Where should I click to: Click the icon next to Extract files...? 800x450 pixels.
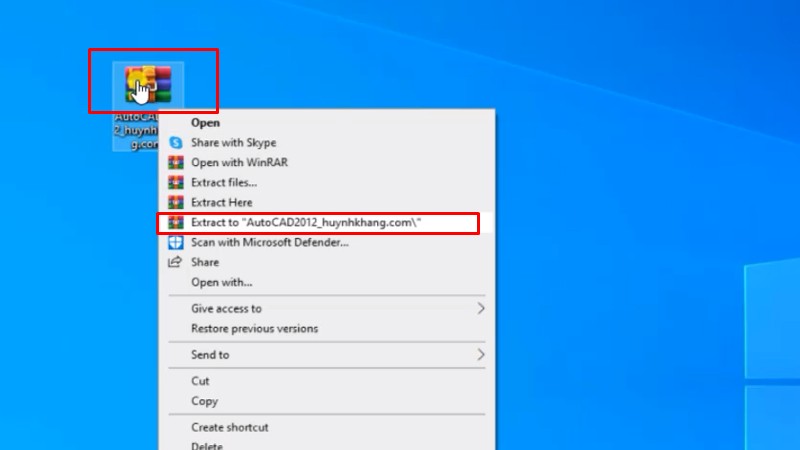click(176, 183)
